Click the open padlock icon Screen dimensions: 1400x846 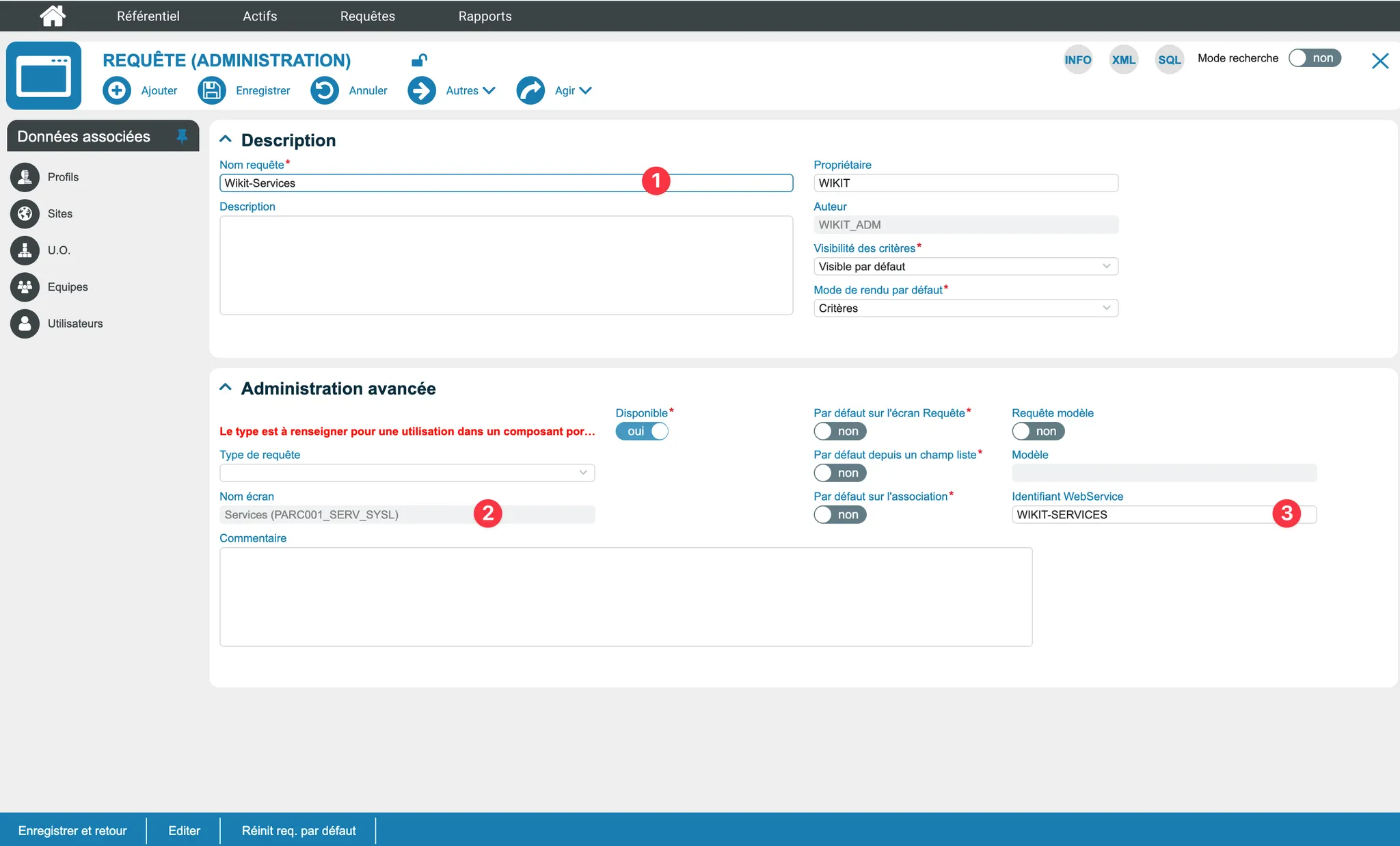coord(419,60)
